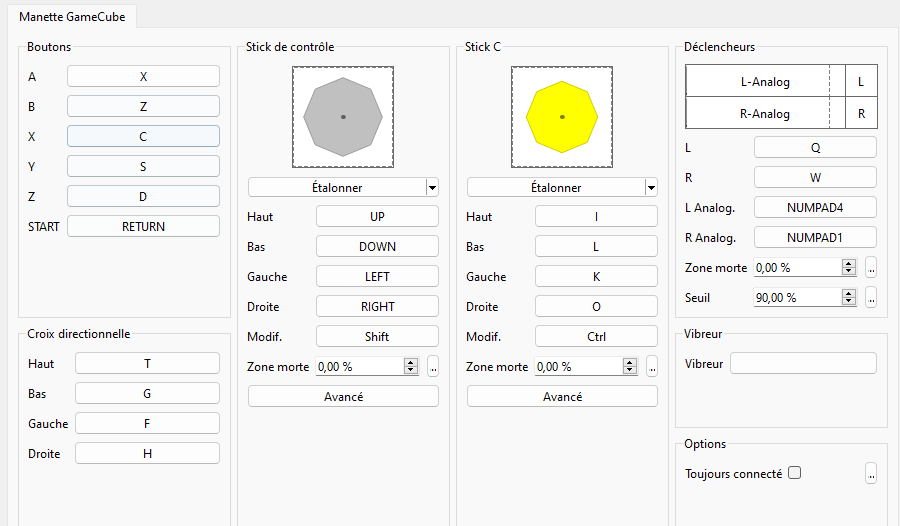Image resolution: width=900 pixels, height=526 pixels.
Task: Click the gray control stick octagon preview
Action: tap(343, 117)
